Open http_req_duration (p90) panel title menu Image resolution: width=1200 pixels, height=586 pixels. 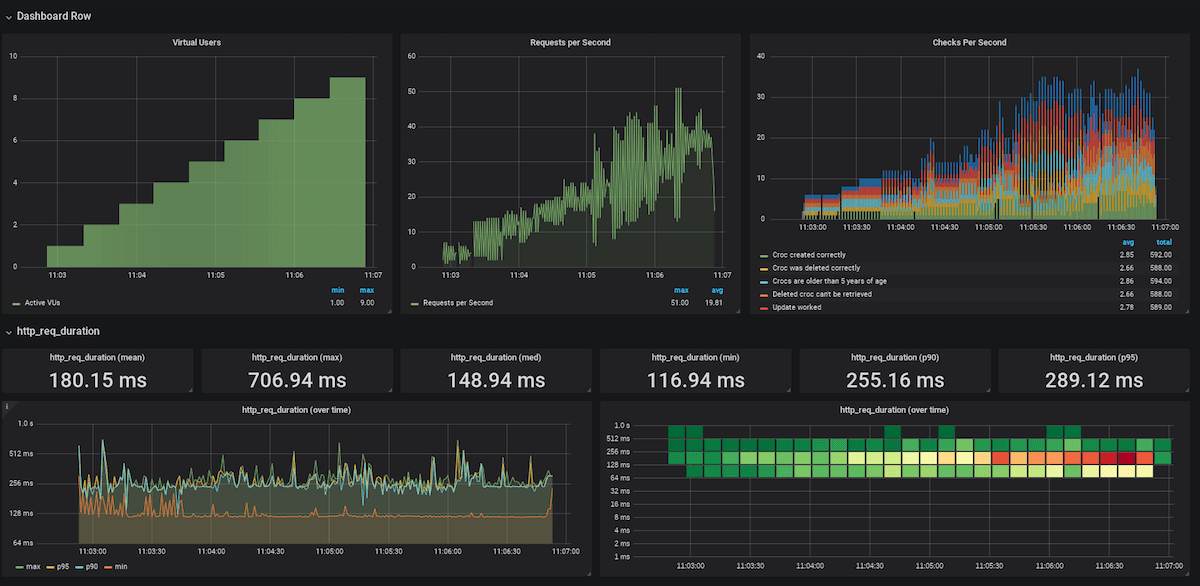pos(896,357)
